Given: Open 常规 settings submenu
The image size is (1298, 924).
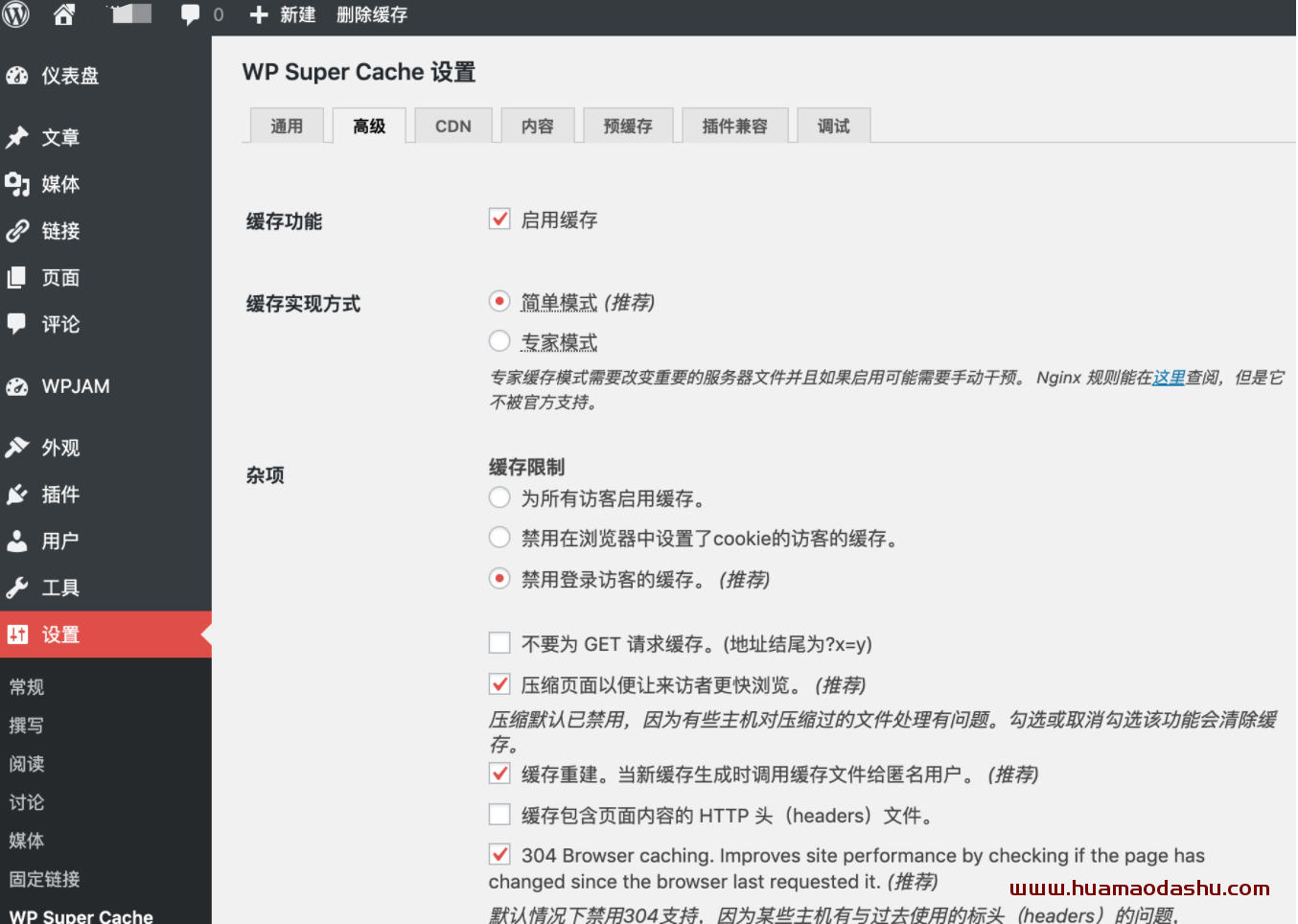Looking at the screenshot, I should pos(27,687).
